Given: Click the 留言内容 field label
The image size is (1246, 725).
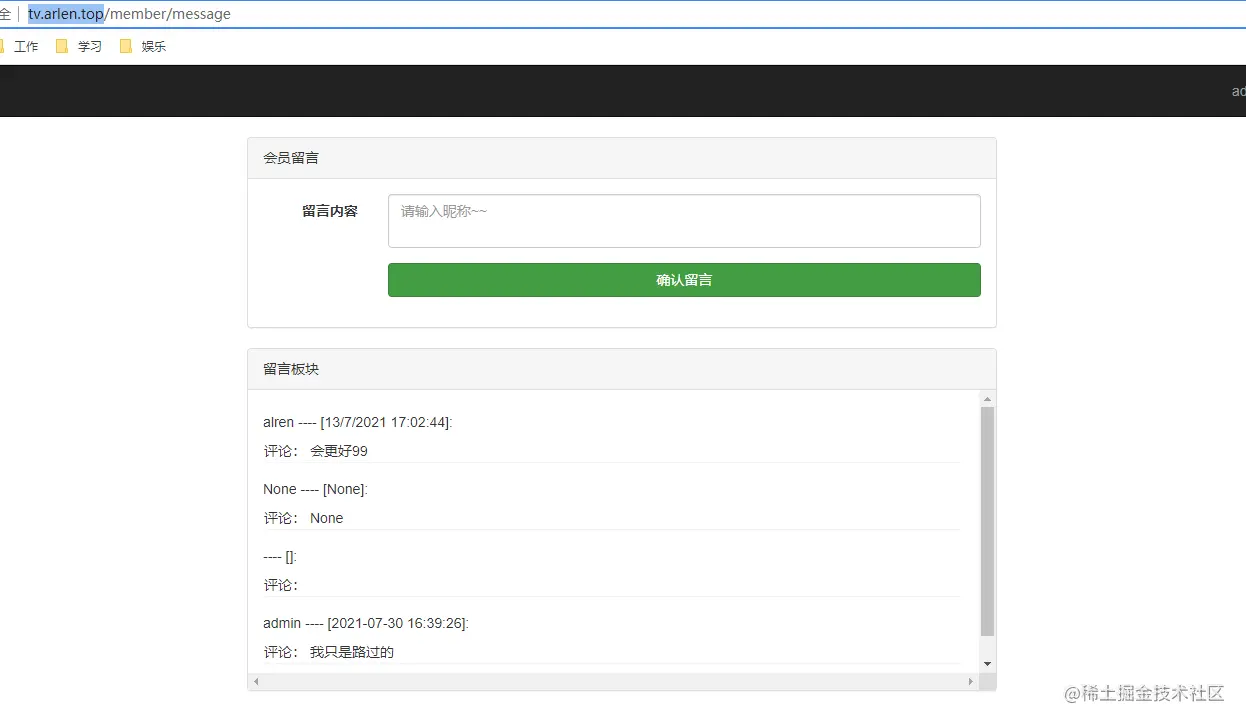Looking at the screenshot, I should coord(330,212).
